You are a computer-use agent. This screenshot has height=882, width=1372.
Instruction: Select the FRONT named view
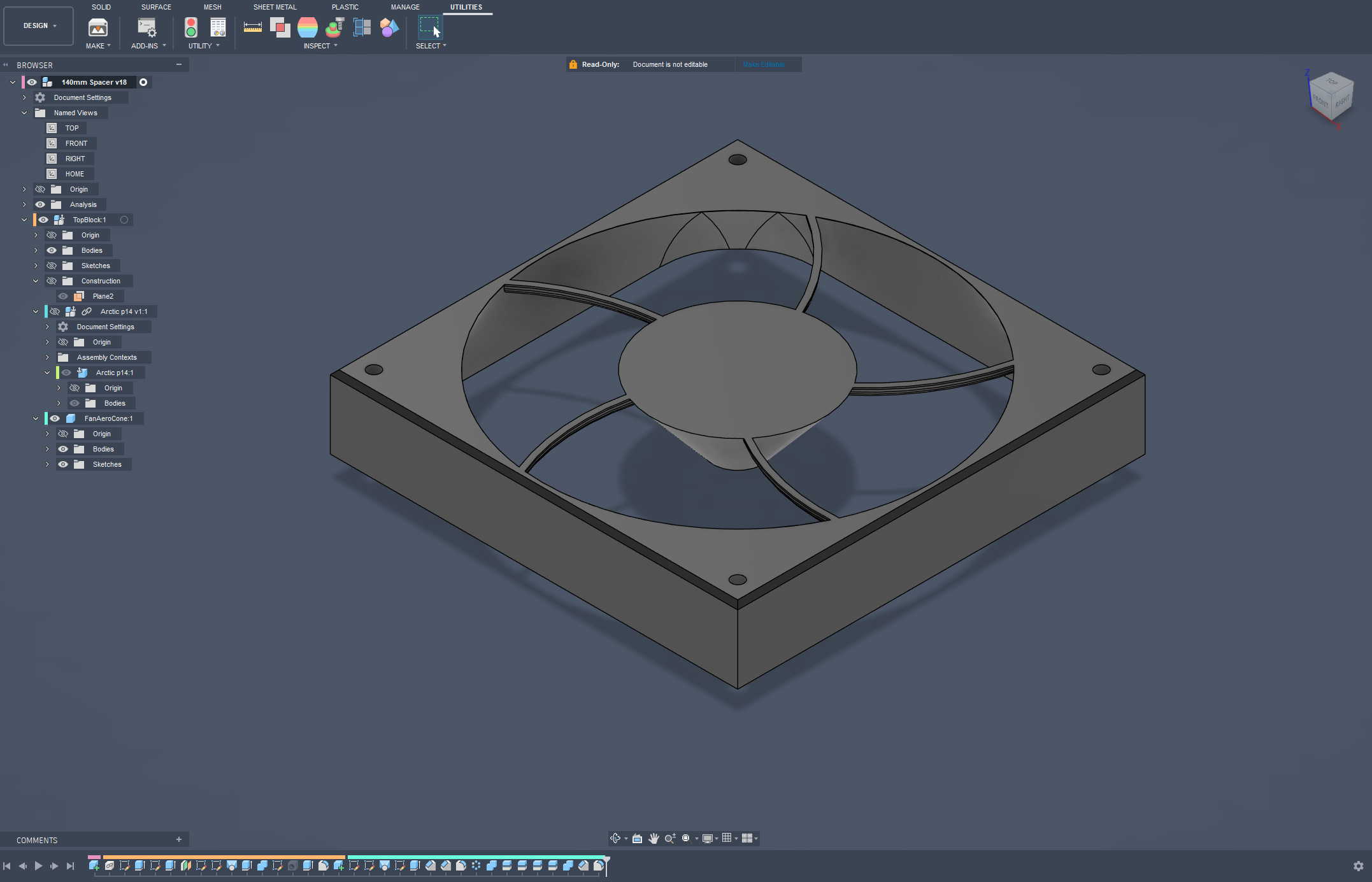(76, 143)
